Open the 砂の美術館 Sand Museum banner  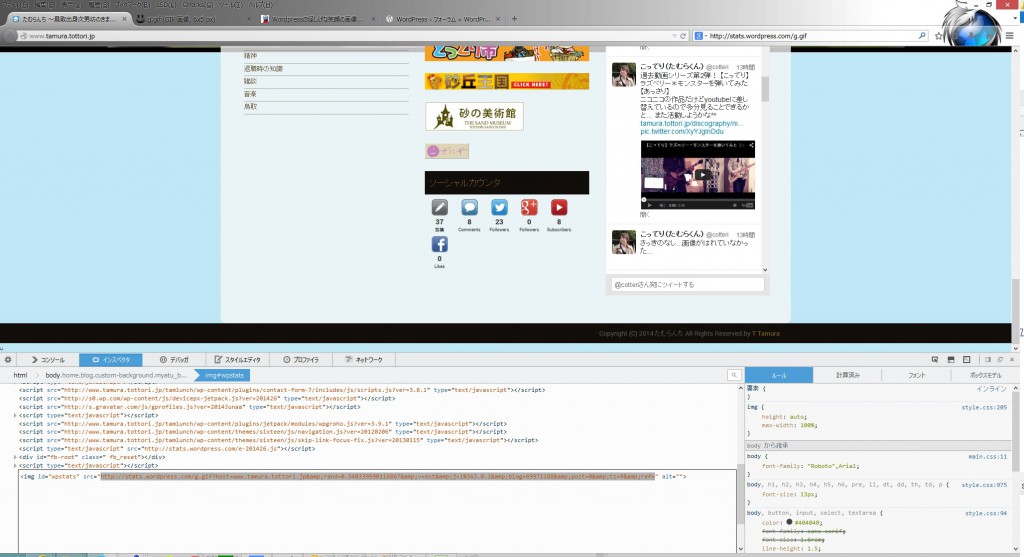474,116
